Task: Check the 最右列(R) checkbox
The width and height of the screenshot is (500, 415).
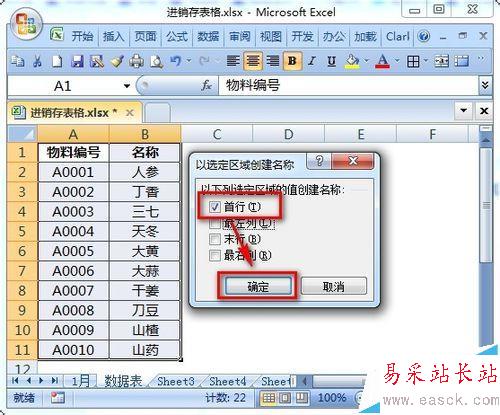Action: [x=215, y=256]
